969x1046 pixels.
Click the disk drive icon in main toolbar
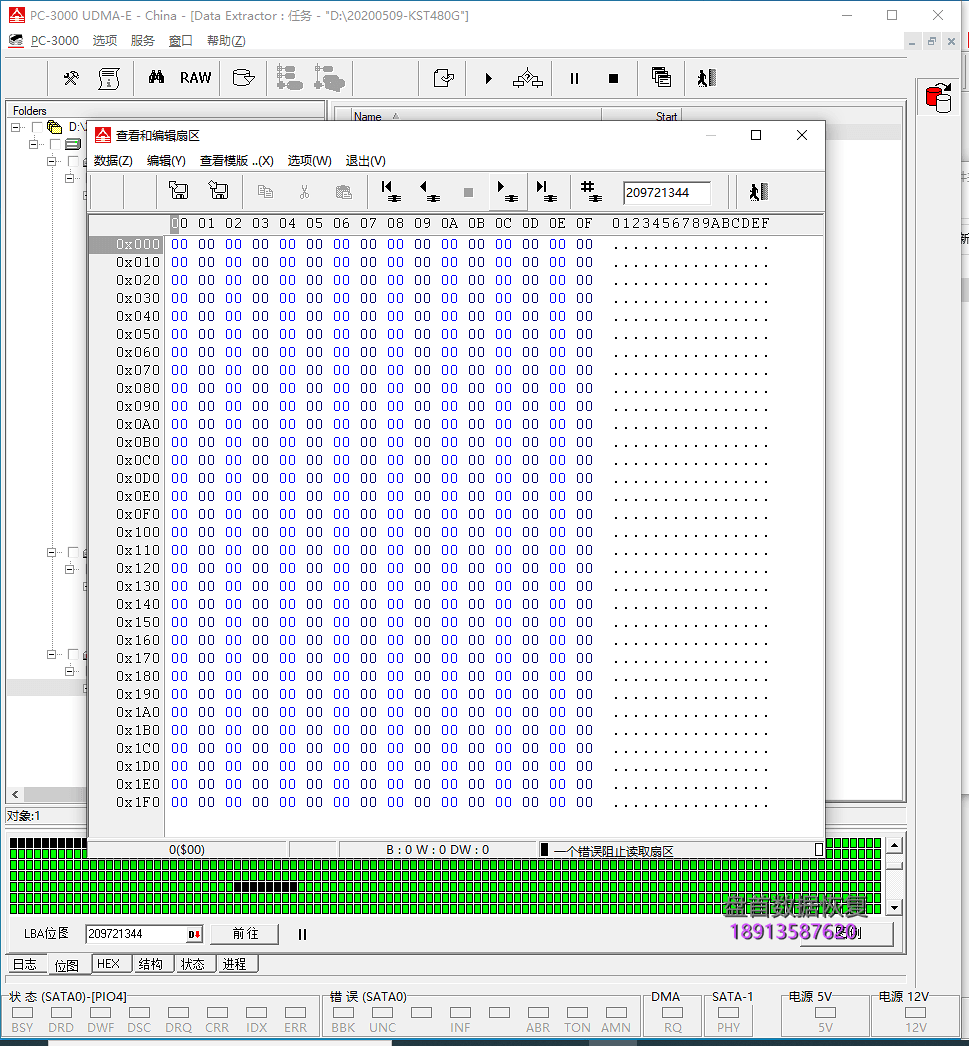pyautogui.click(x=243, y=78)
